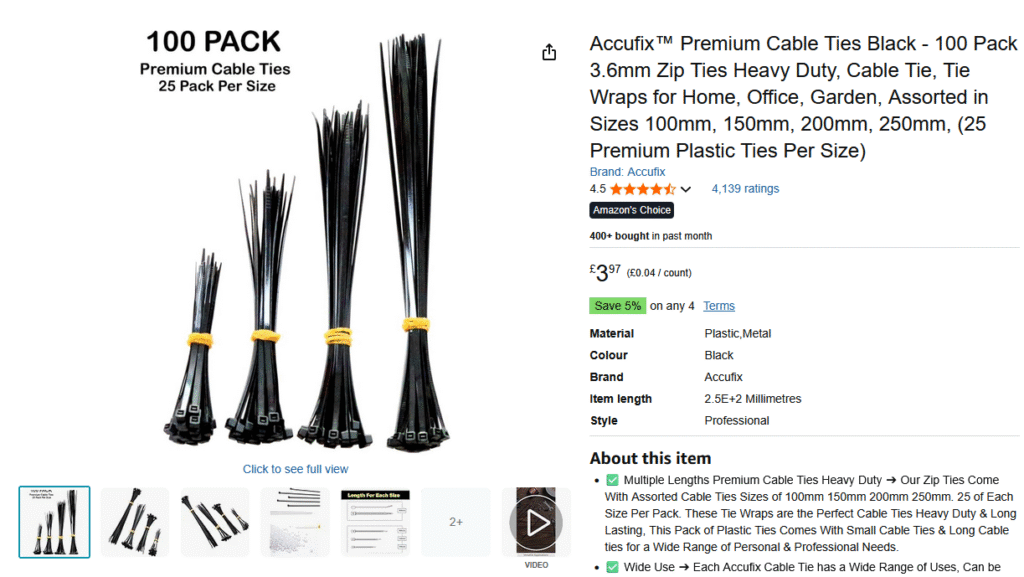Click the green checkmark beside Wide Use
Screen dimensions: 1024x577
612,567
